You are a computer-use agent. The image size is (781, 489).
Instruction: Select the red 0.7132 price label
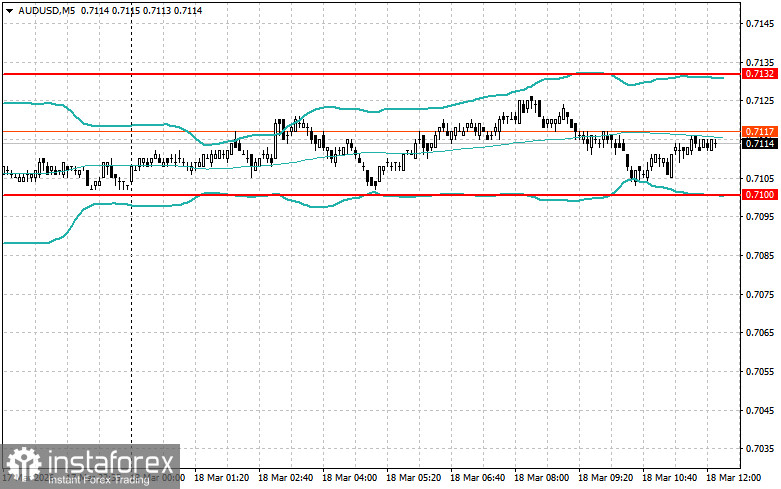(760, 74)
